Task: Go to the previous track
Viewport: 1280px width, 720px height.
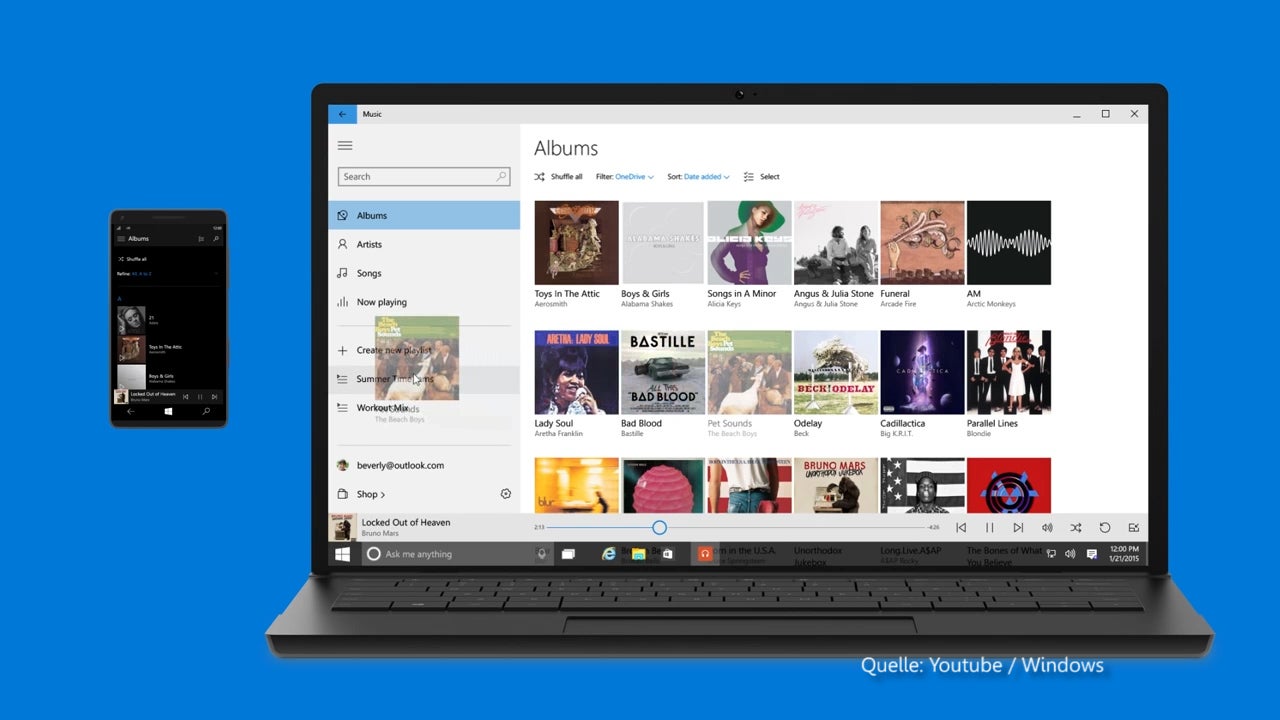Action: (x=961, y=528)
